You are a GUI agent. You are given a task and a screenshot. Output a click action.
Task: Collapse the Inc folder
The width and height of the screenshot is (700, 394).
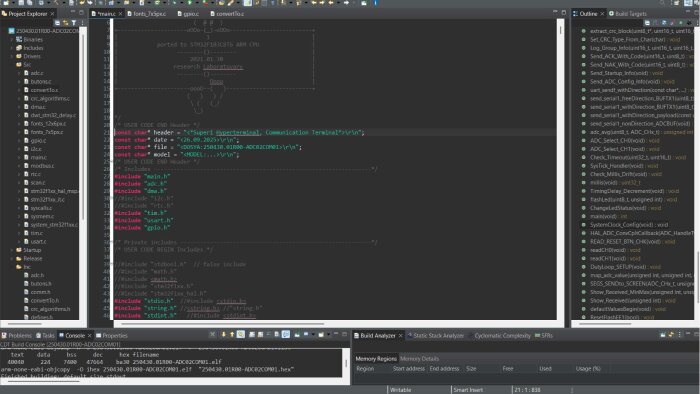click(12, 267)
